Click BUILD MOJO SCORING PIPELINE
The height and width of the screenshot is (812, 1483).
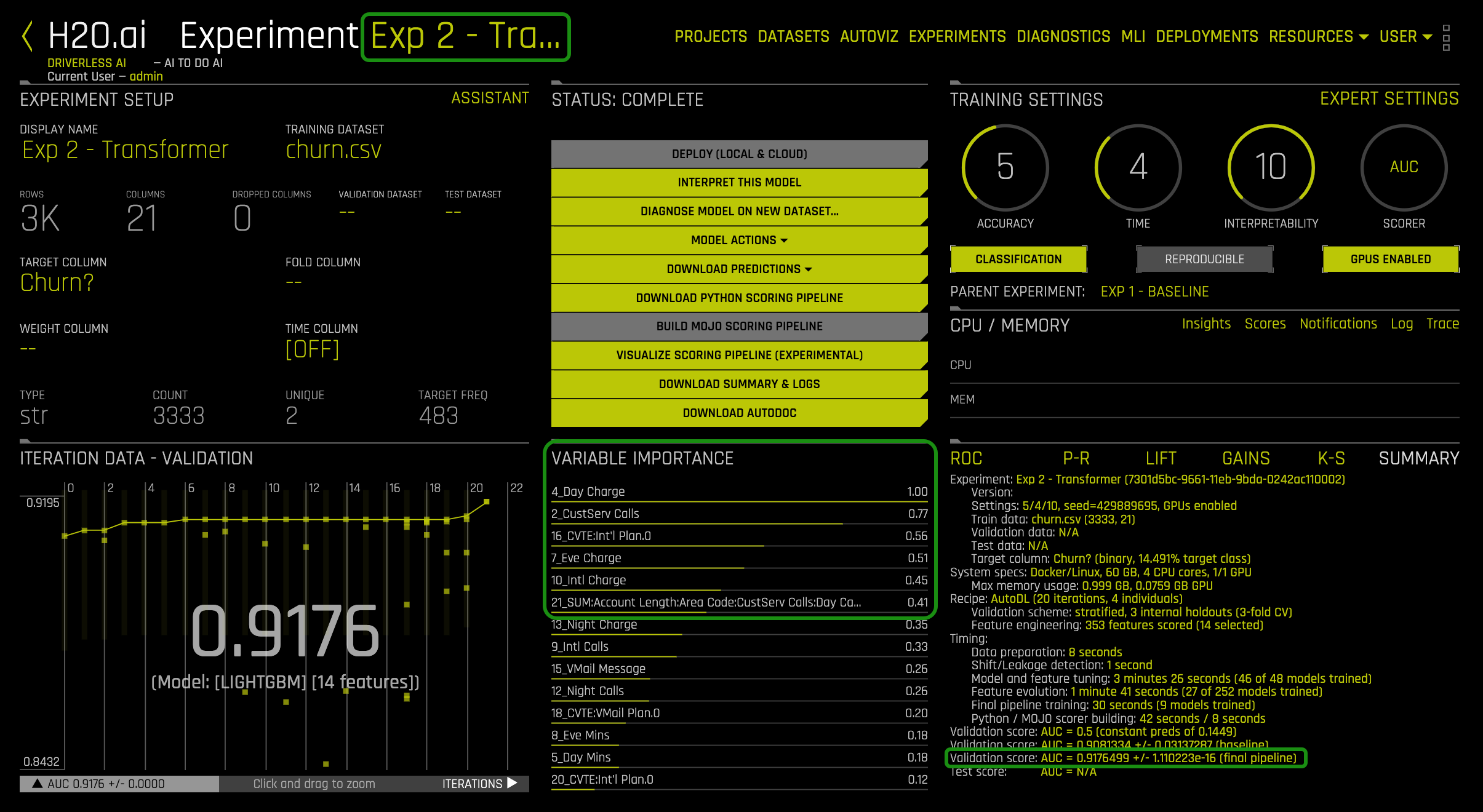[x=739, y=326]
